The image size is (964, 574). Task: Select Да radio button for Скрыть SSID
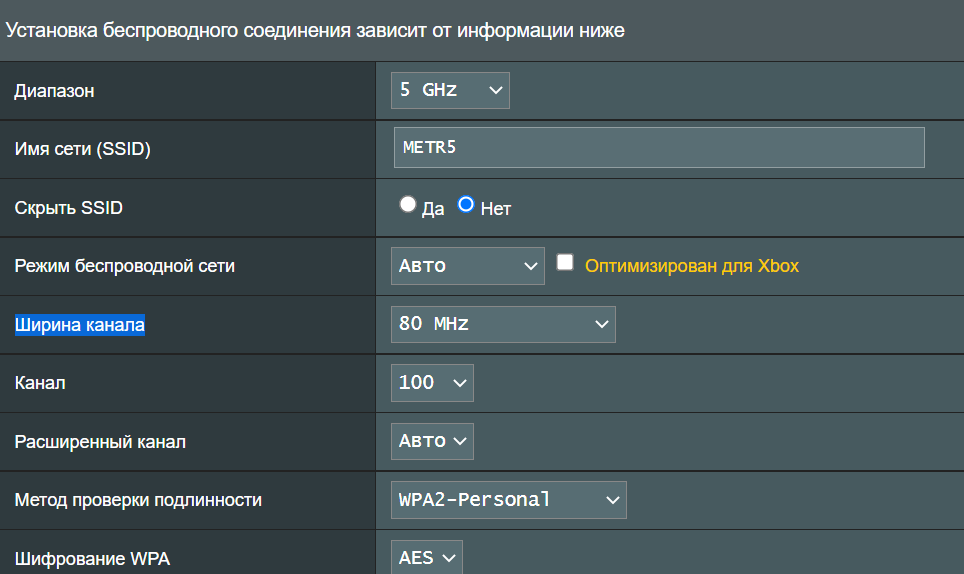(x=407, y=205)
